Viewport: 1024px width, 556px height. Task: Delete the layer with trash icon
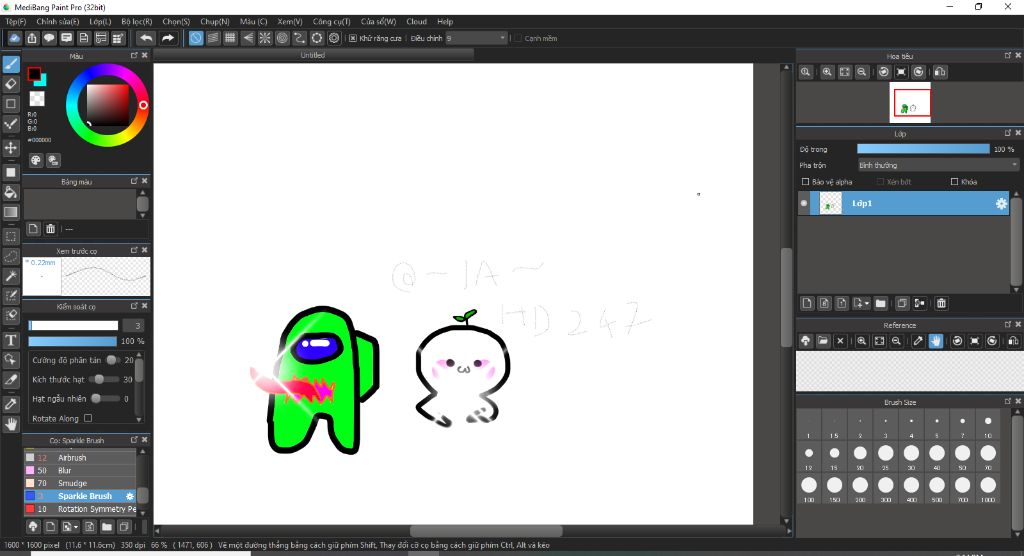click(x=941, y=303)
